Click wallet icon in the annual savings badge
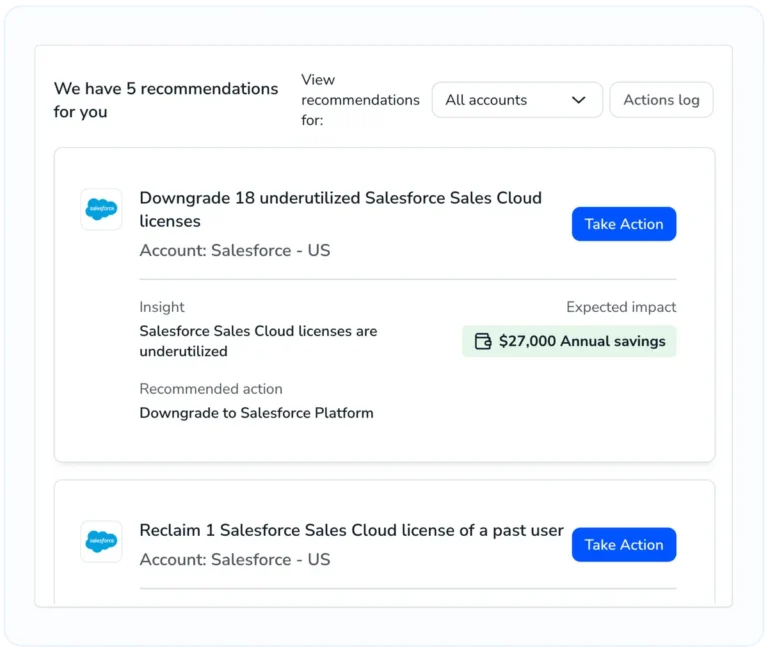 click(483, 341)
